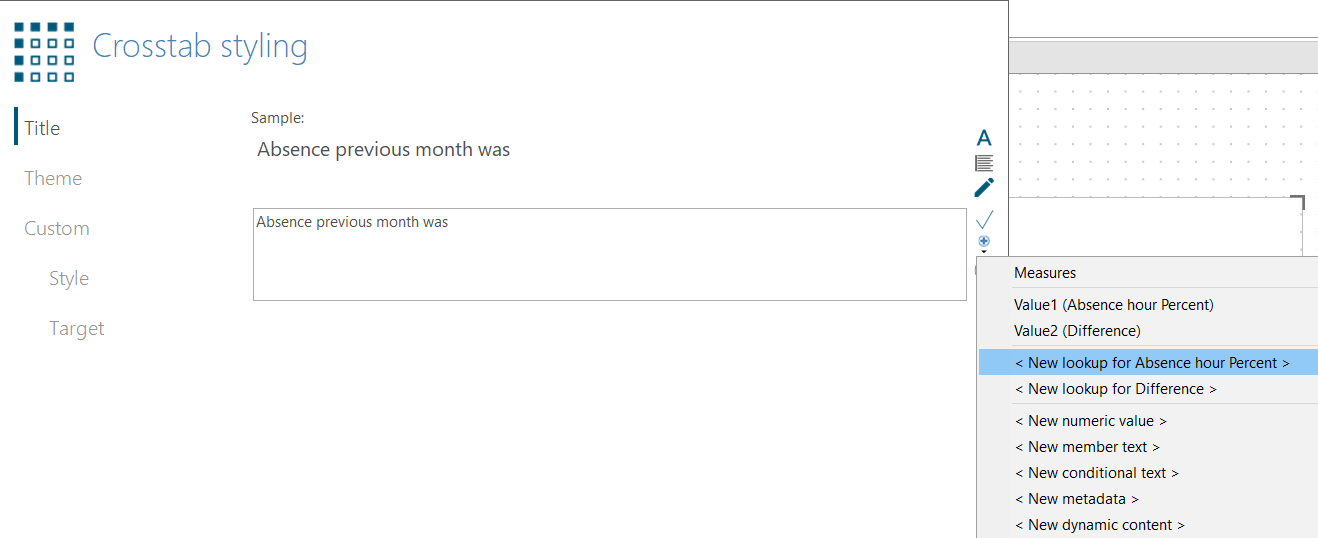Open dropdown arrow below plus icon
This screenshot has height=538, width=1318.
(984, 252)
